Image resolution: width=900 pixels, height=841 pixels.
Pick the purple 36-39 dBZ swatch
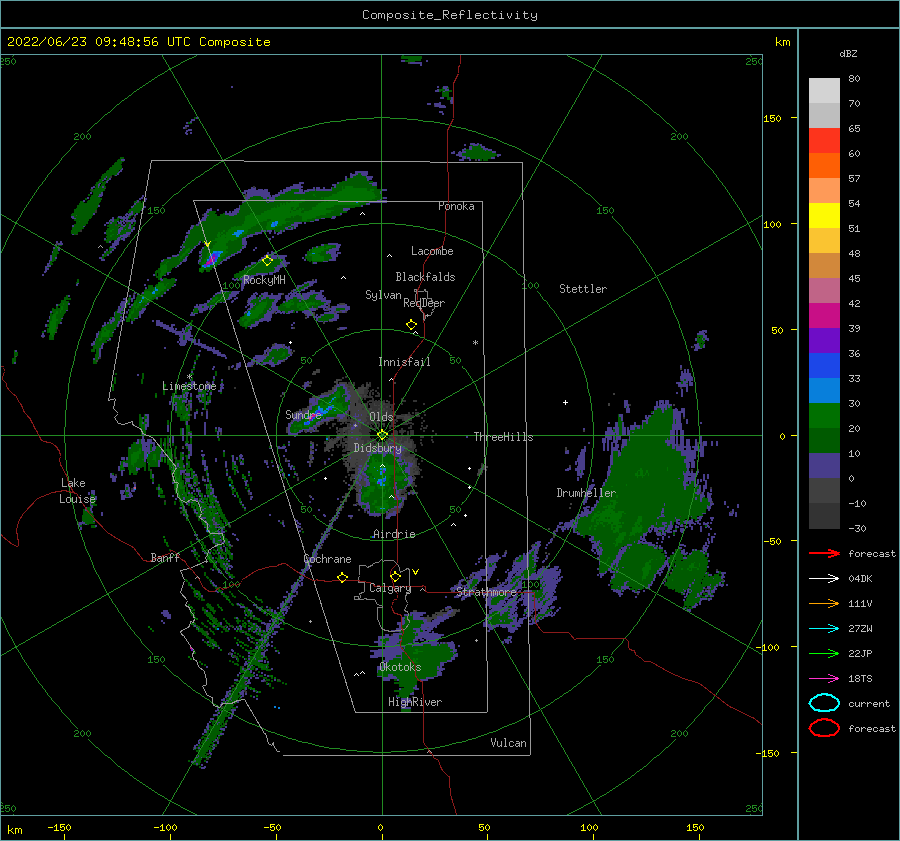[824, 340]
